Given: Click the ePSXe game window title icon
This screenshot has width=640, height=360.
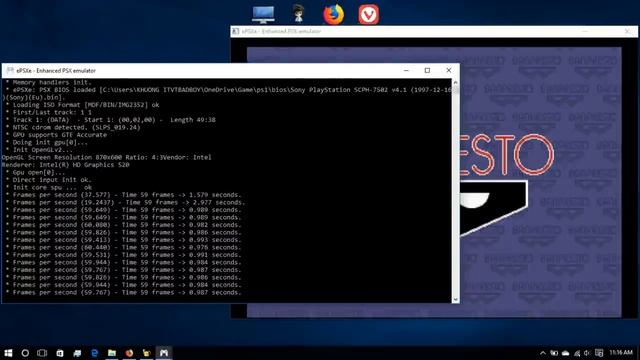Looking at the screenshot, I should click(x=236, y=31).
